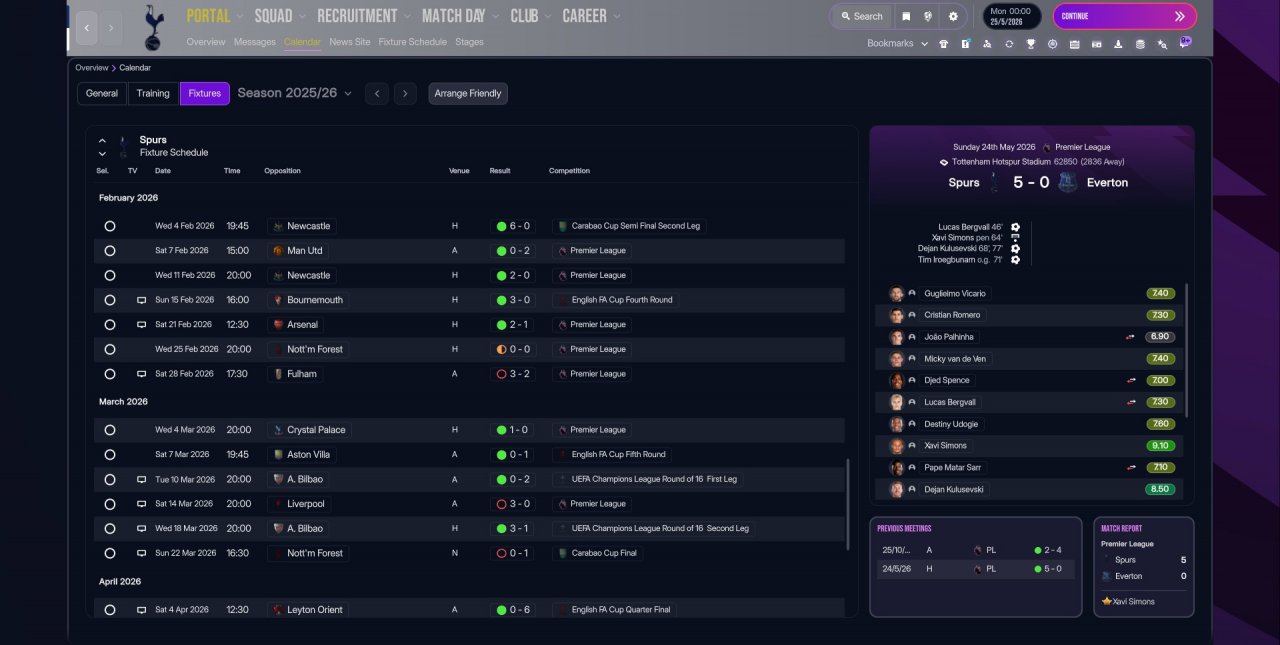Image resolution: width=1280 pixels, height=645 pixels.
Task: Click the Search field in top bar
Action: tap(861, 16)
